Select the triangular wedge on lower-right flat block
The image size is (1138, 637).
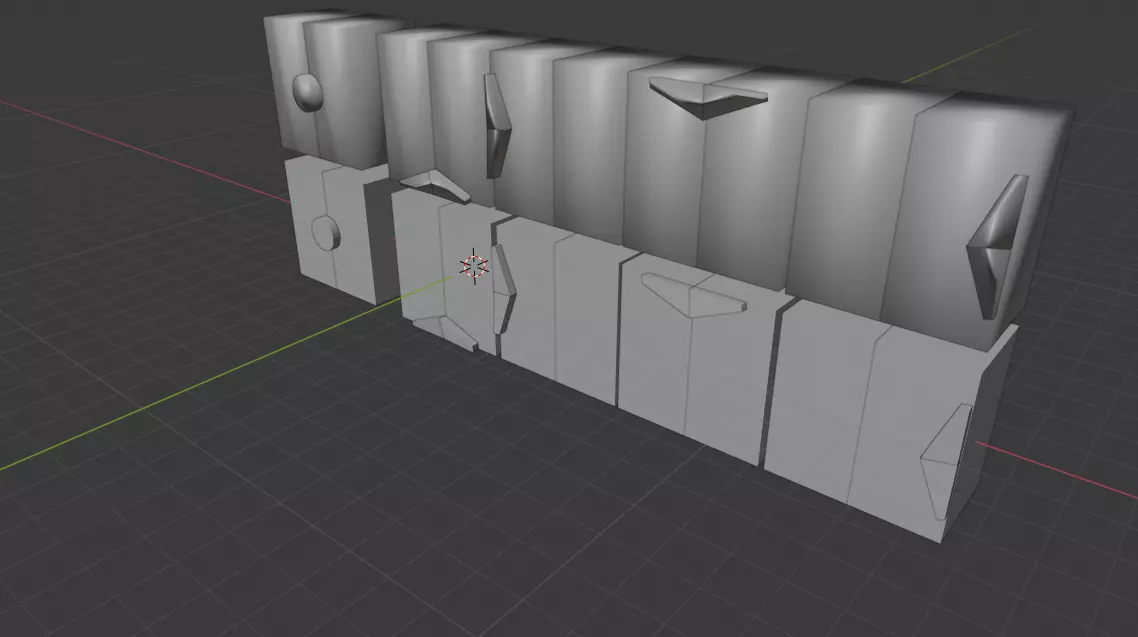[946, 461]
